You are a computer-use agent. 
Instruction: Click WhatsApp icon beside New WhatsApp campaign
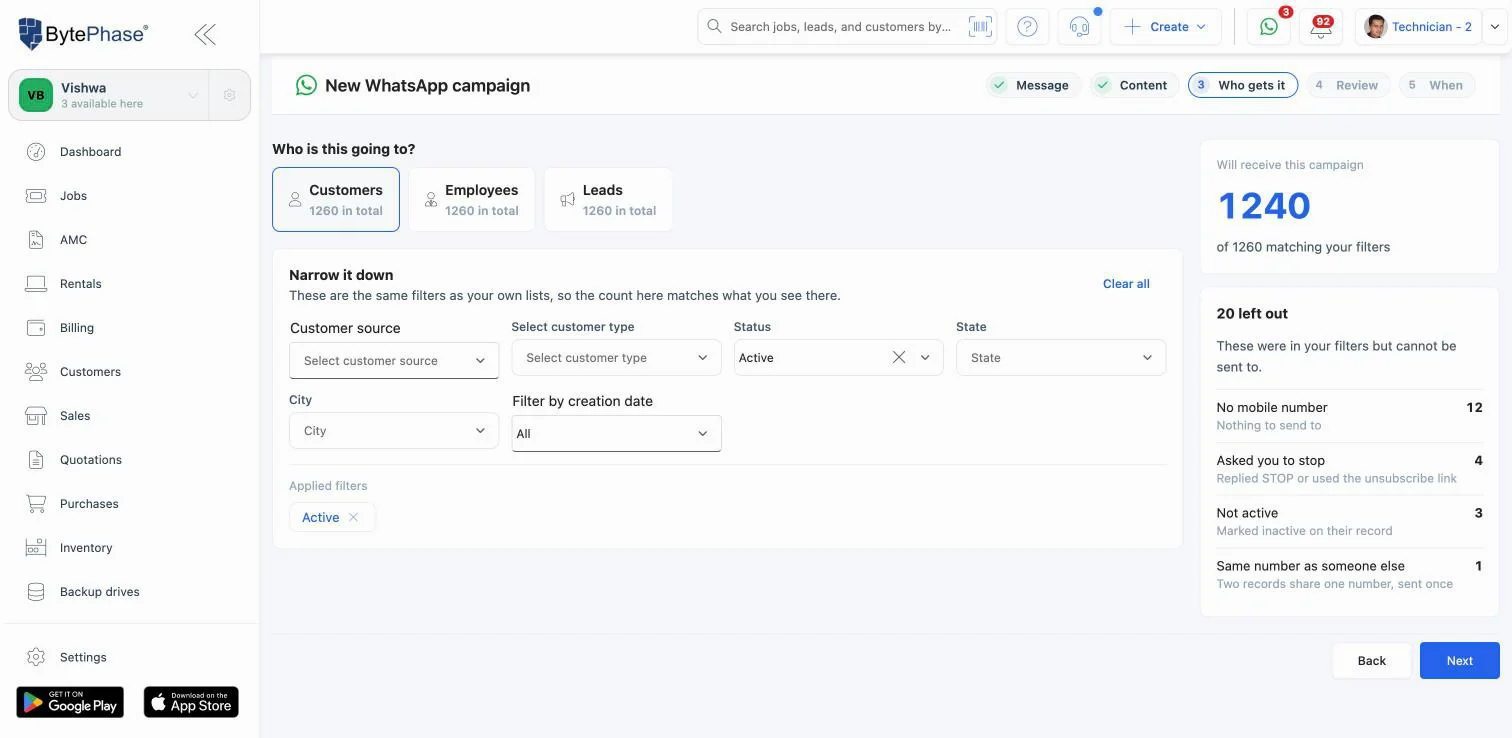click(306, 85)
